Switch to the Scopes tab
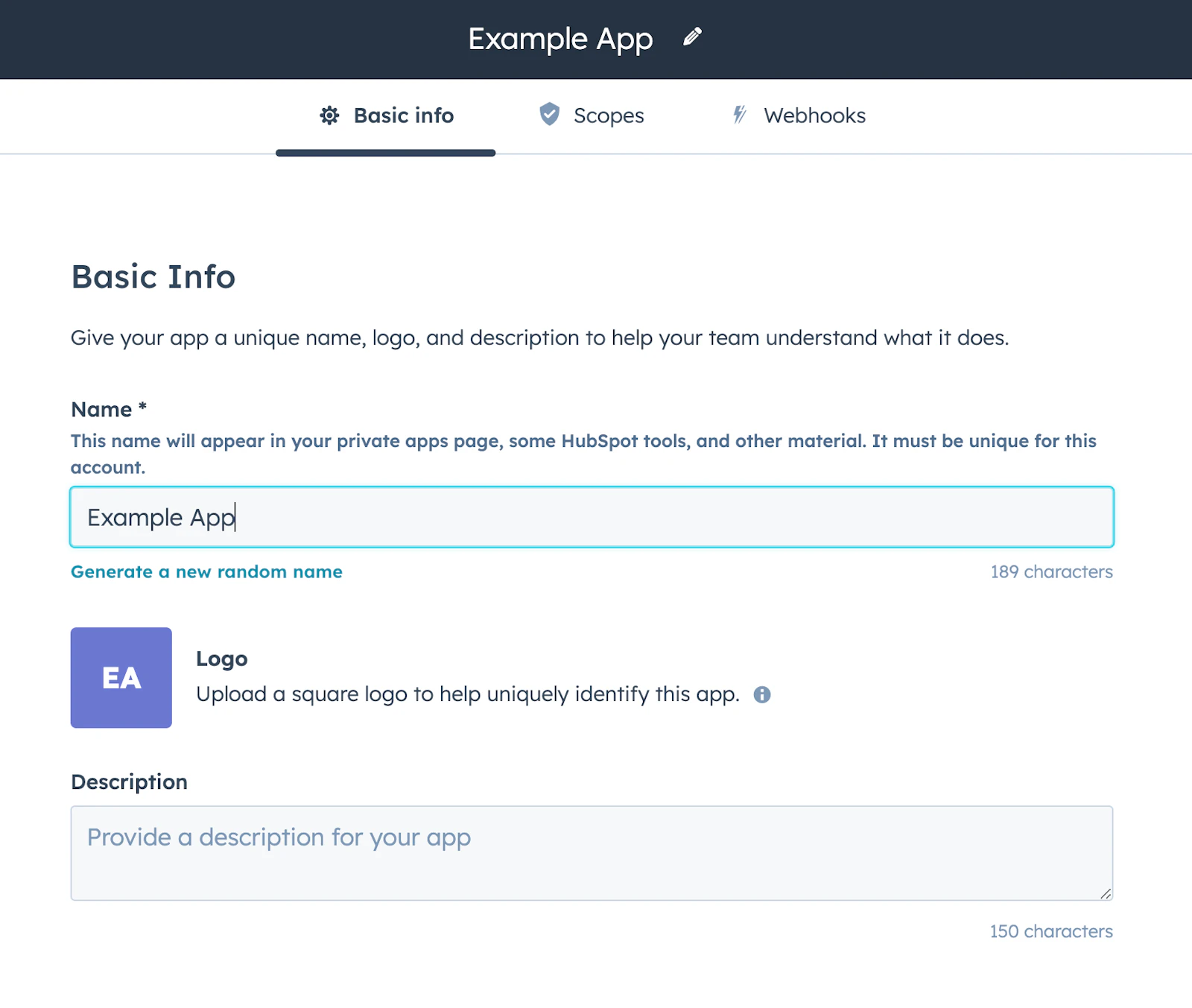This screenshot has width=1192, height=1008. pyautogui.click(x=592, y=115)
